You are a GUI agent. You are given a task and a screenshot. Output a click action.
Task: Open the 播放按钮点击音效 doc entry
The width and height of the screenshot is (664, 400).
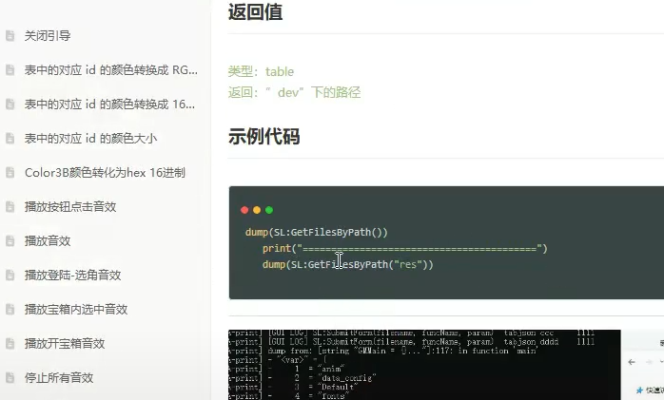71,207
